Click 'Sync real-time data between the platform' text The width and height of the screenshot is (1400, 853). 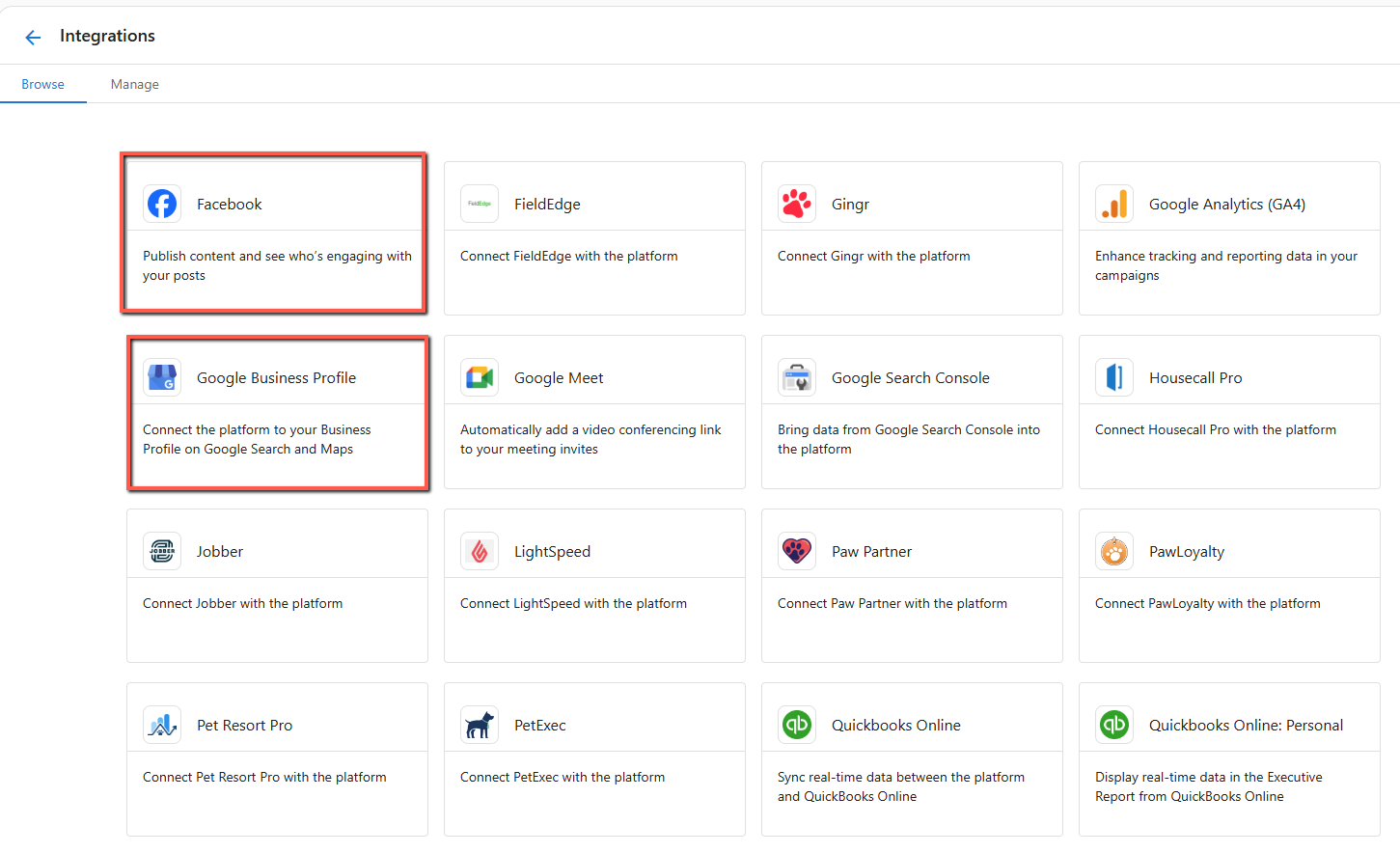[901, 786]
